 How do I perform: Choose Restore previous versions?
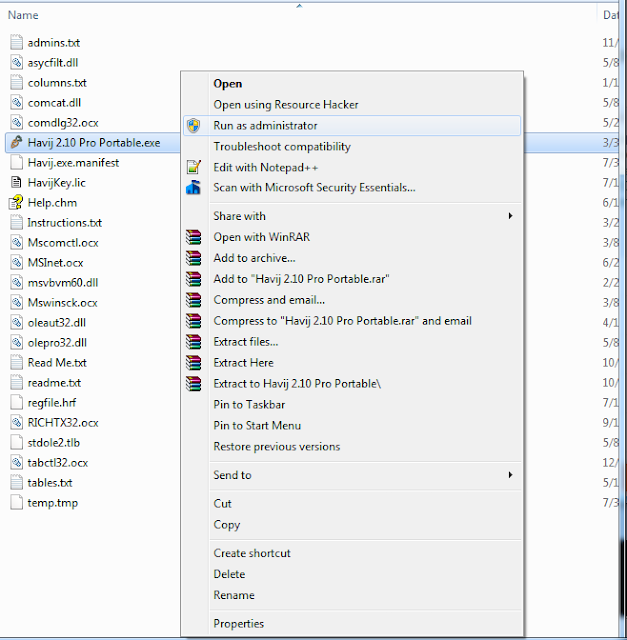352,447
